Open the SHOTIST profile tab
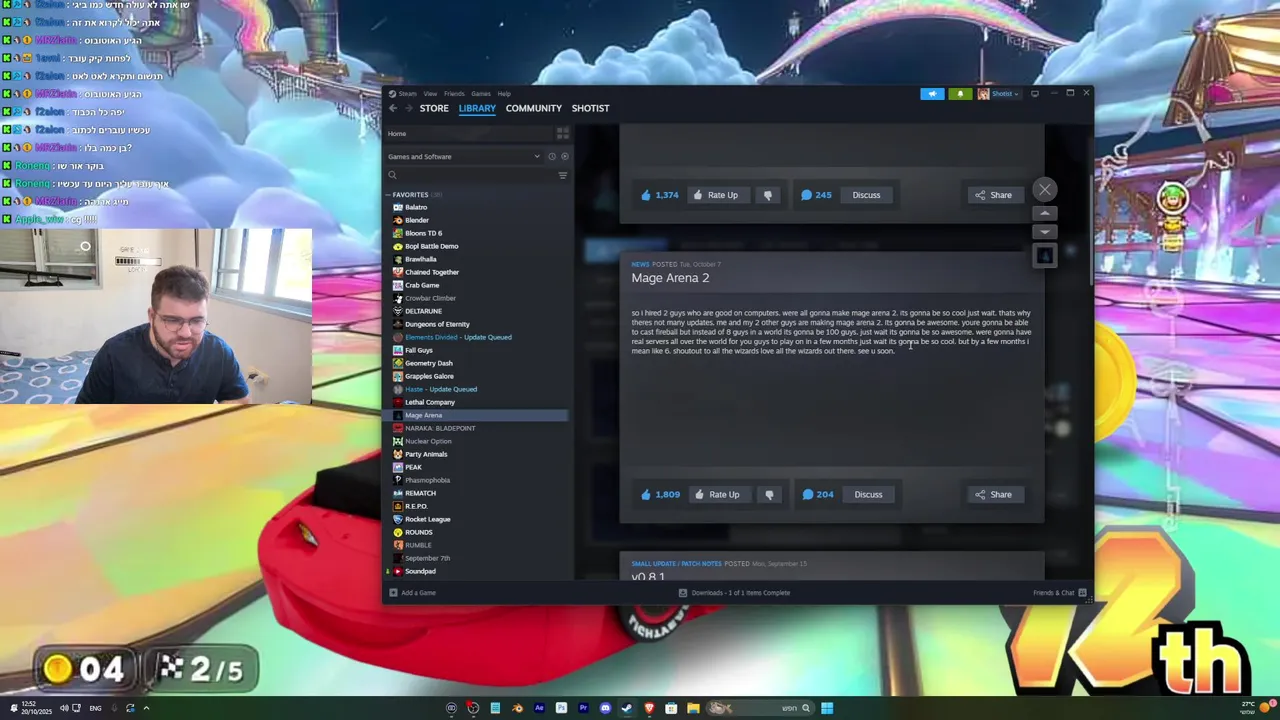The image size is (1280, 720). coord(590,108)
